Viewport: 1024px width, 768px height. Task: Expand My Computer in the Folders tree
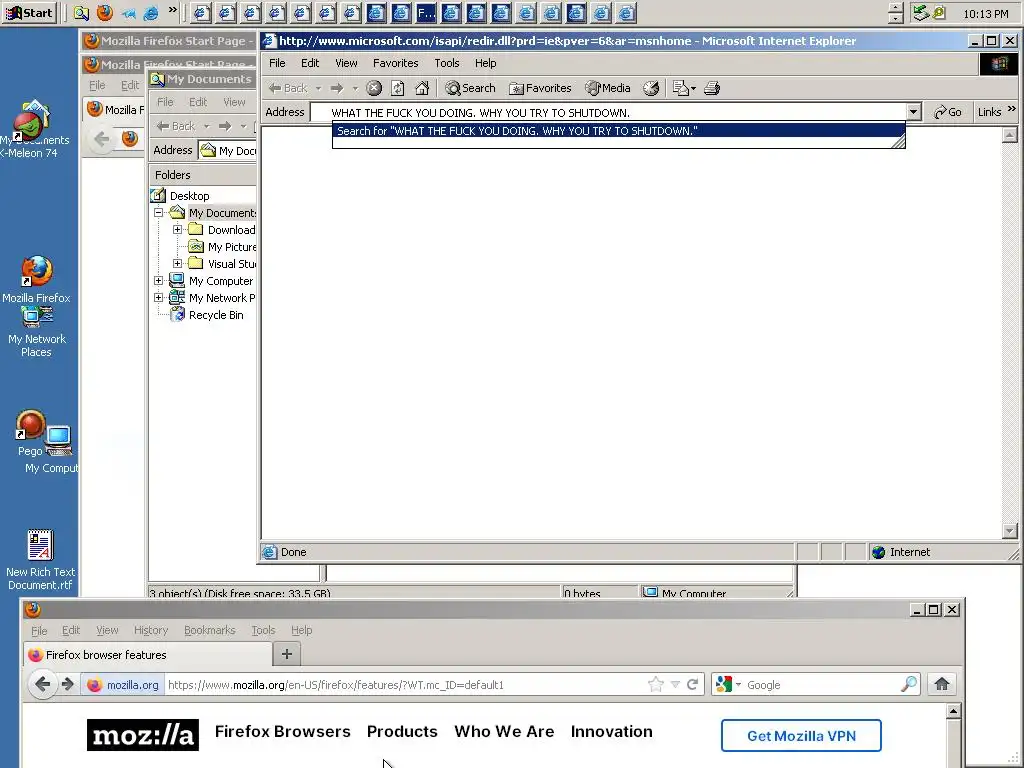(x=158, y=281)
